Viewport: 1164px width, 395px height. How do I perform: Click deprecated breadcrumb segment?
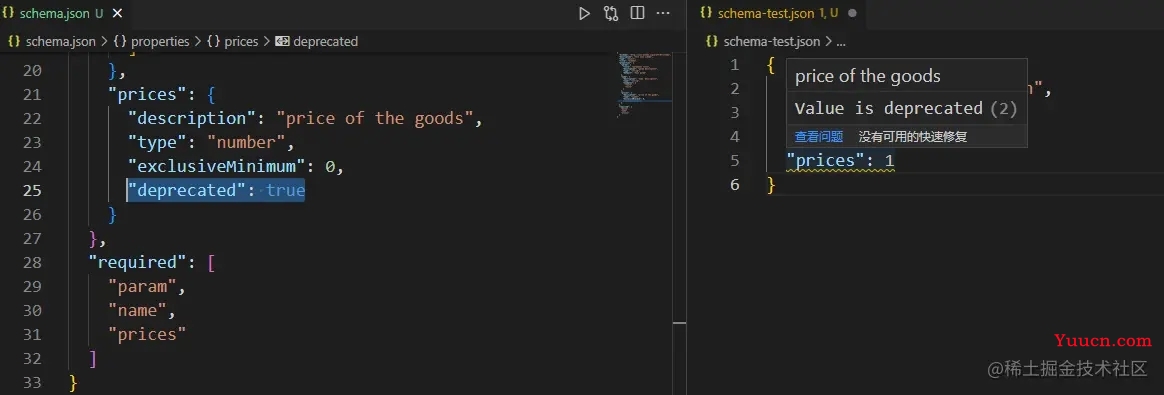pyautogui.click(x=325, y=42)
